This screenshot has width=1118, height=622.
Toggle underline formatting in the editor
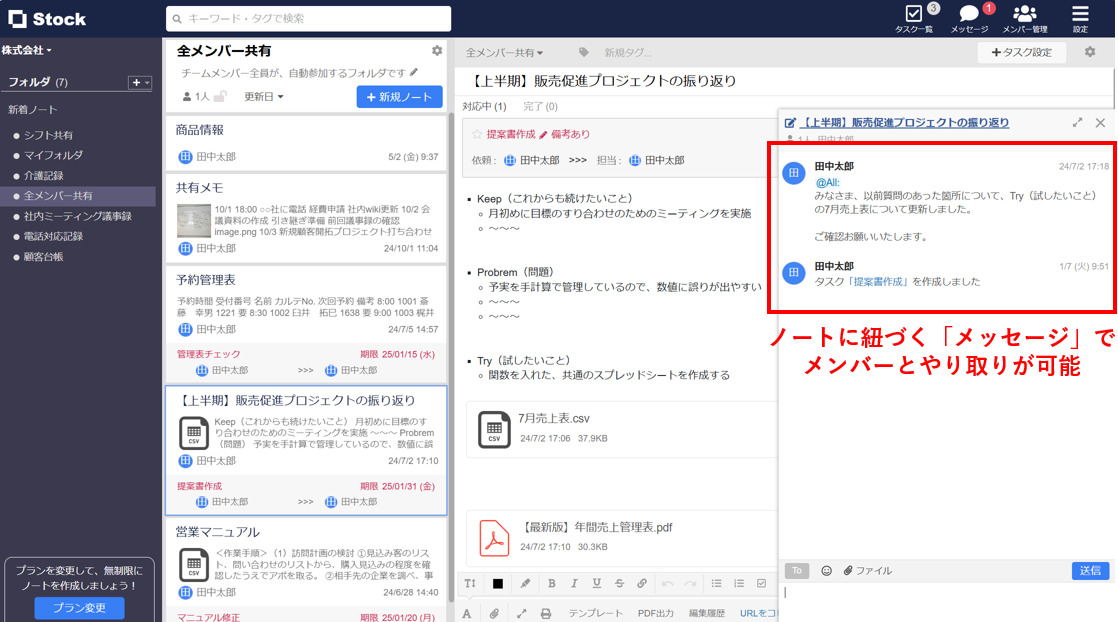pos(596,584)
